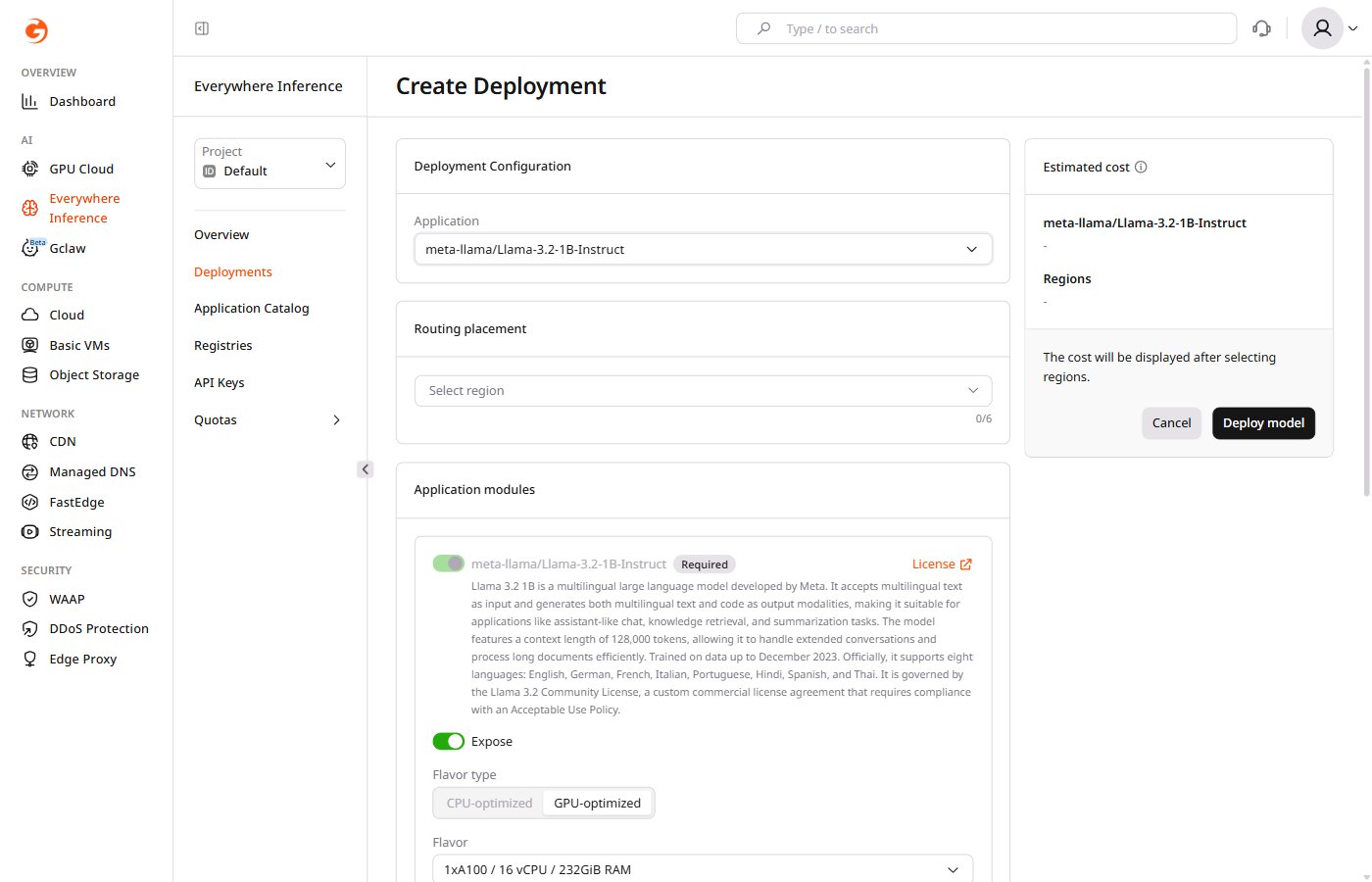Image resolution: width=1372 pixels, height=882 pixels.
Task: Toggle required meta-llama module switch
Action: [449, 563]
